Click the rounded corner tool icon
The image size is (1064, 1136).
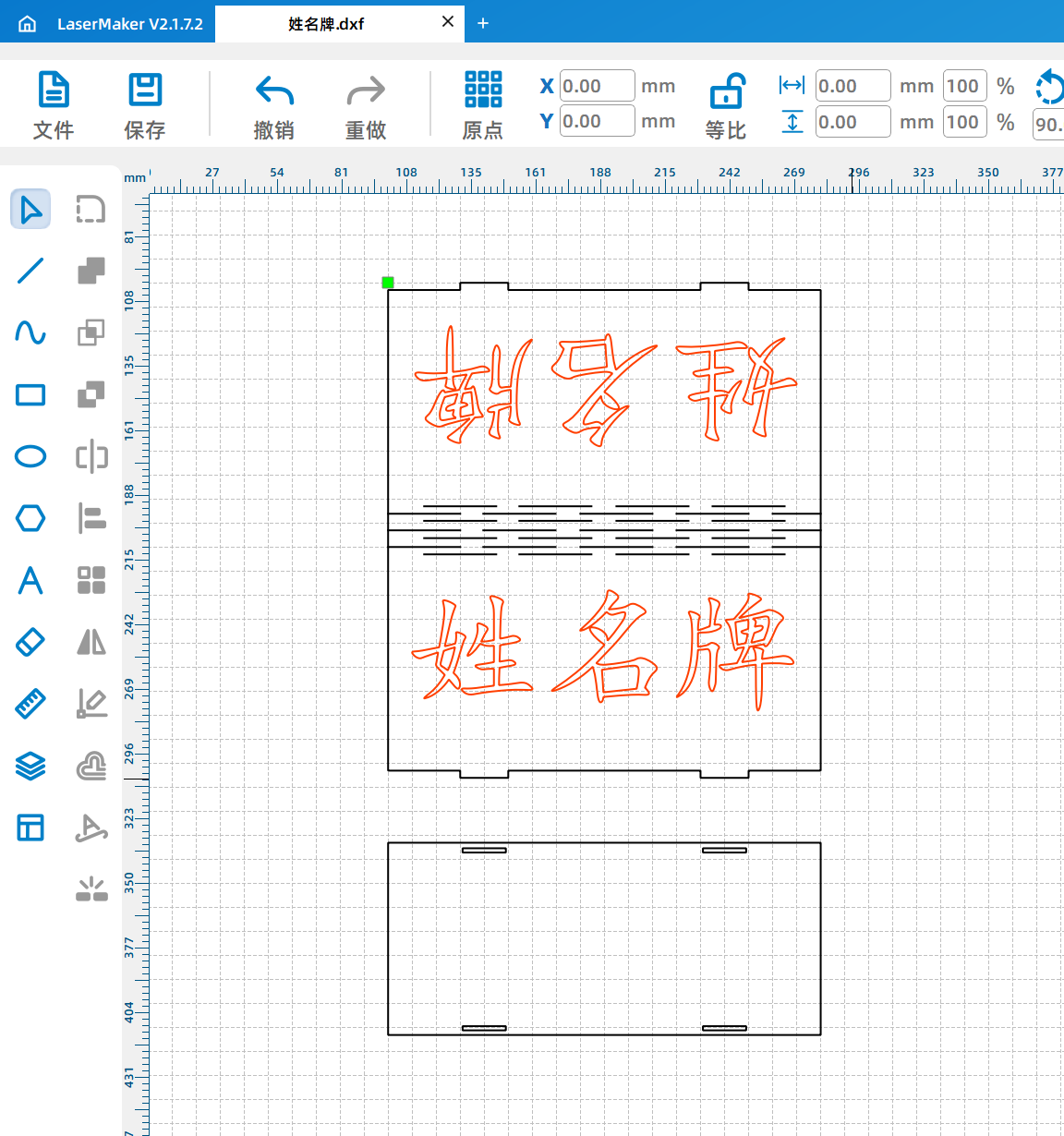coord(91,209)
